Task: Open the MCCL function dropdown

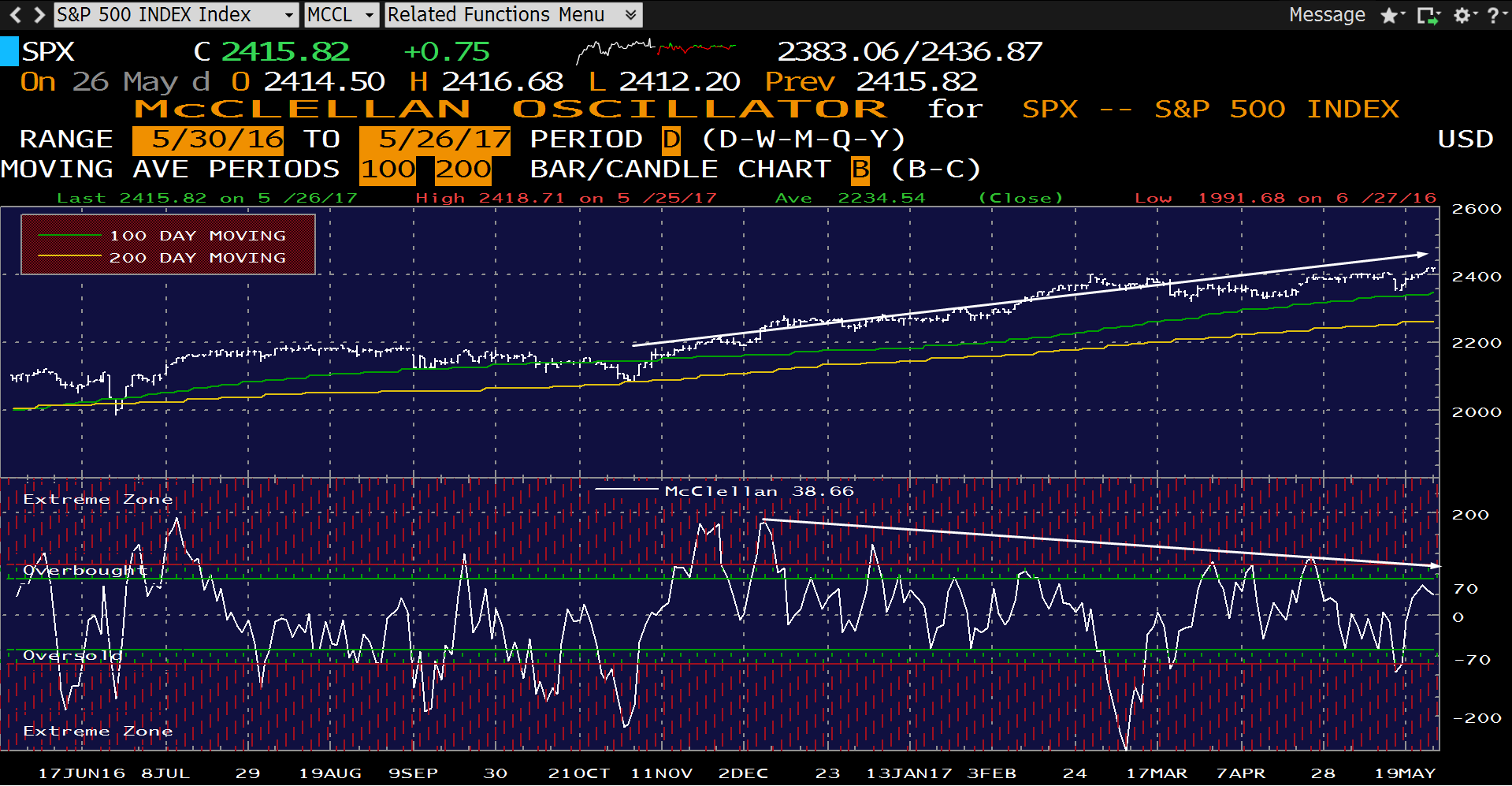Action: pos(341,14)
